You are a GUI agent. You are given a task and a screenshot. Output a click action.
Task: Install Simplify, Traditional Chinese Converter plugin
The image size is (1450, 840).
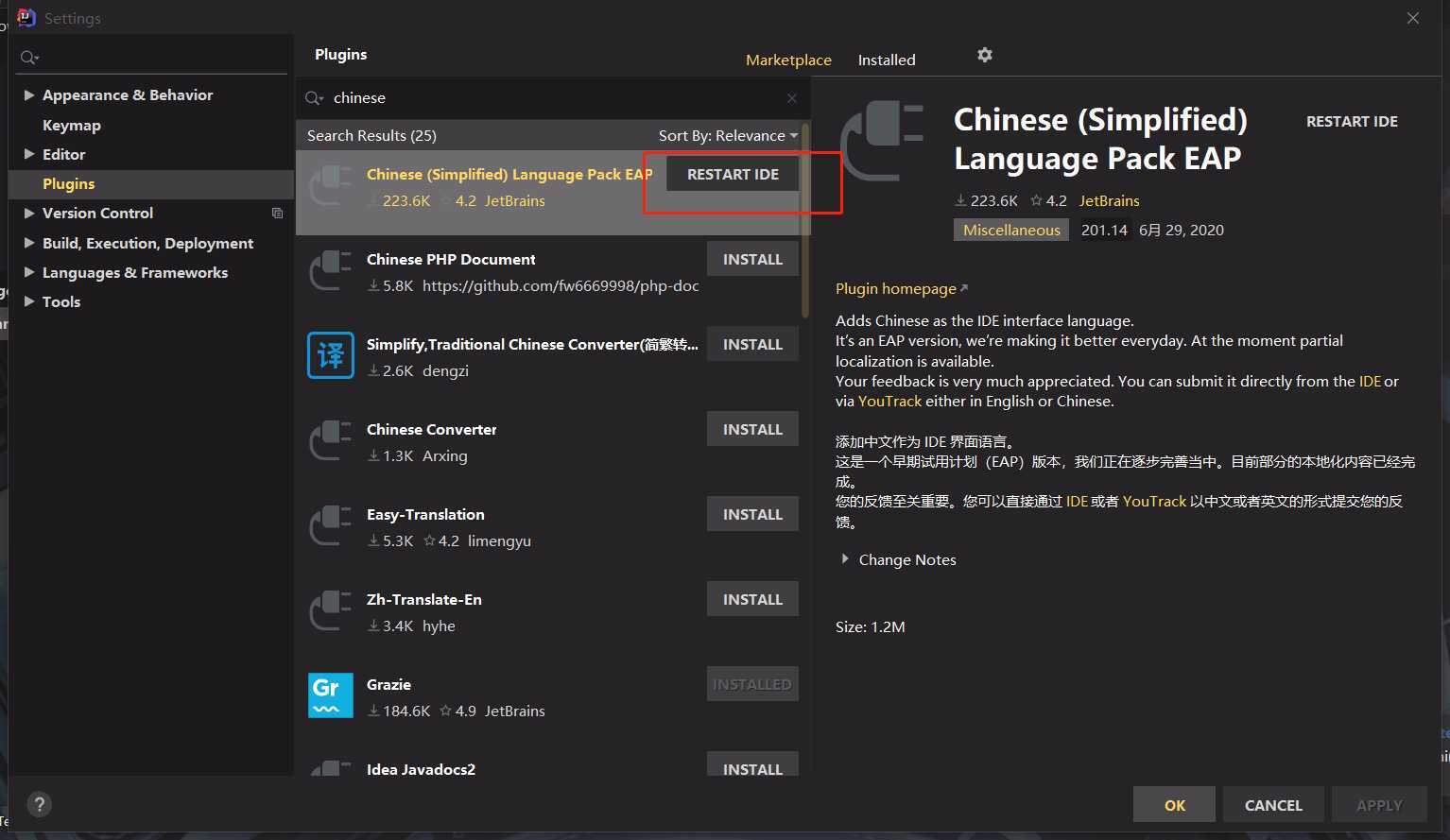click(x=752, y=344)
